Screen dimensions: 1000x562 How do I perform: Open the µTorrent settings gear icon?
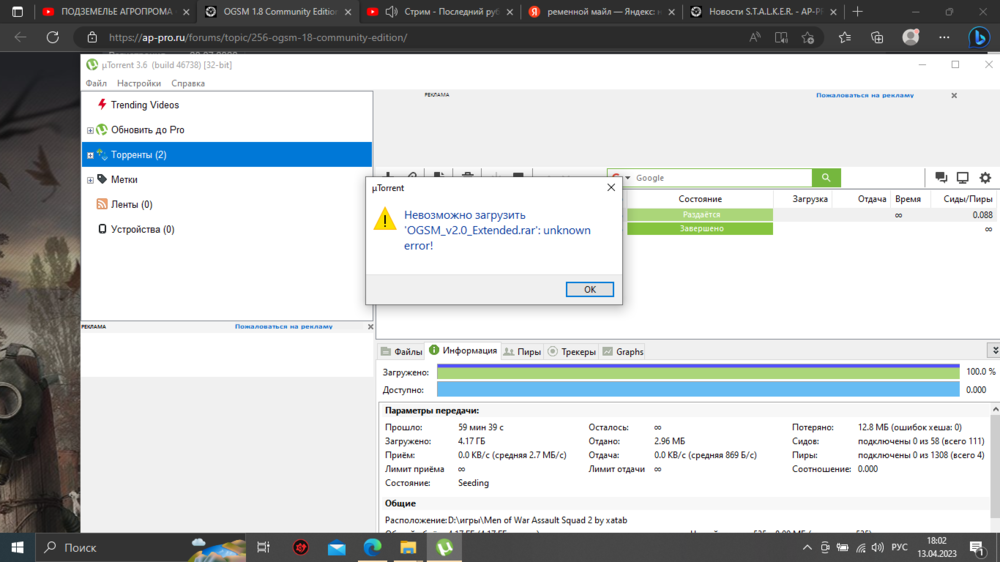pyautogui.click(x=985, y=178)
